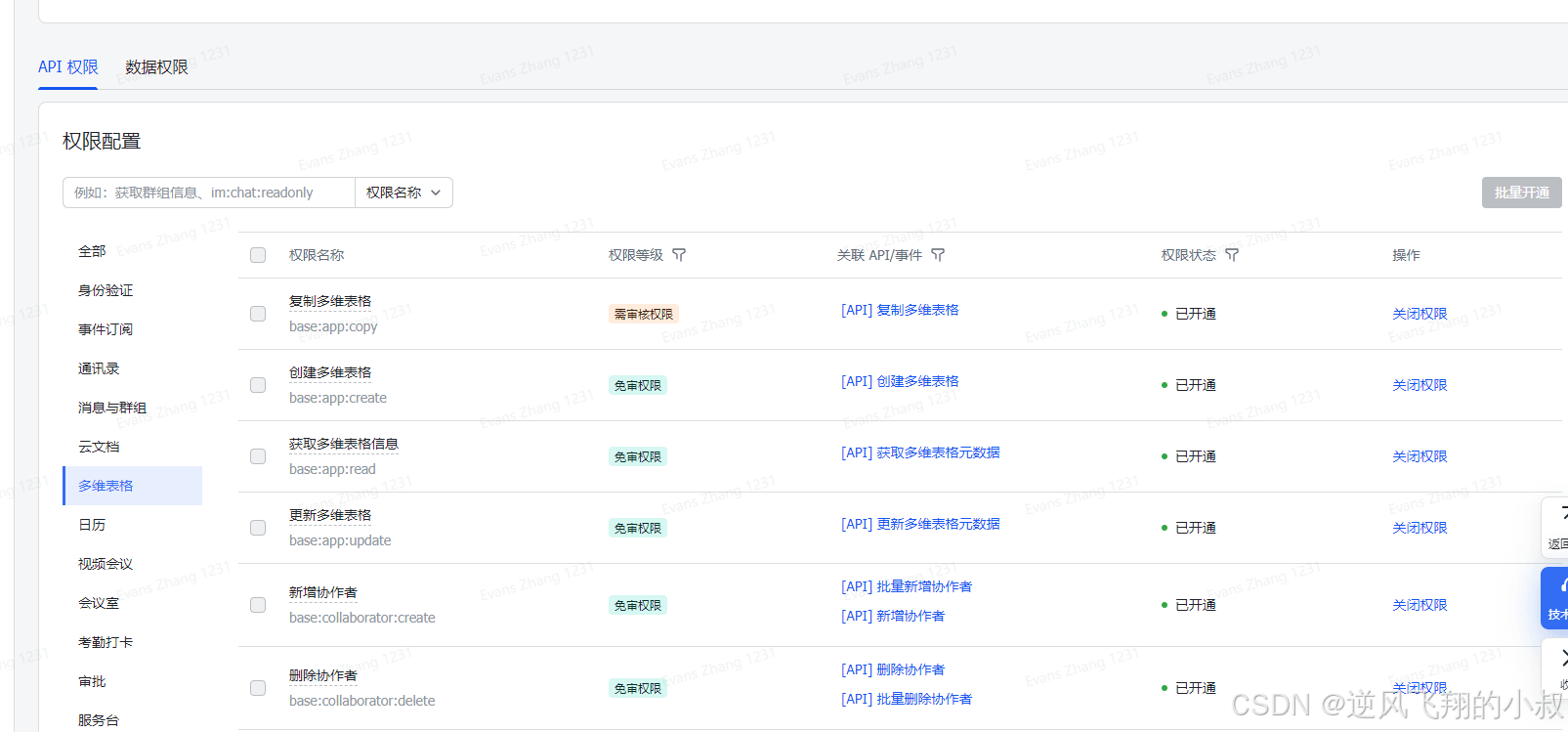Expand the 权限名称 search type dropdown
Viewport: 1568px width, 732px height.
click(403, 193)
